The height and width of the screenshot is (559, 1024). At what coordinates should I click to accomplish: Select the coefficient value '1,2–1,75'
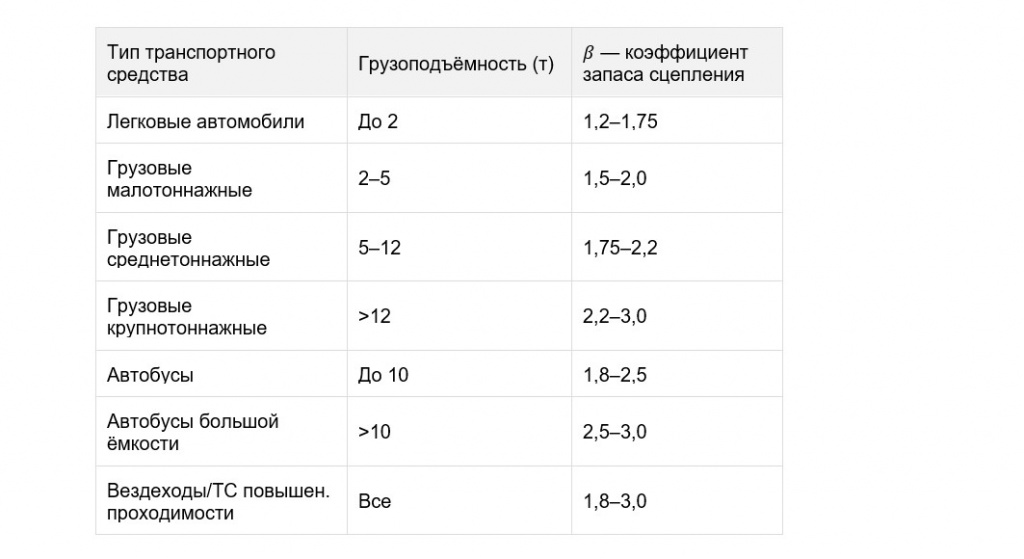pos(620,121)
